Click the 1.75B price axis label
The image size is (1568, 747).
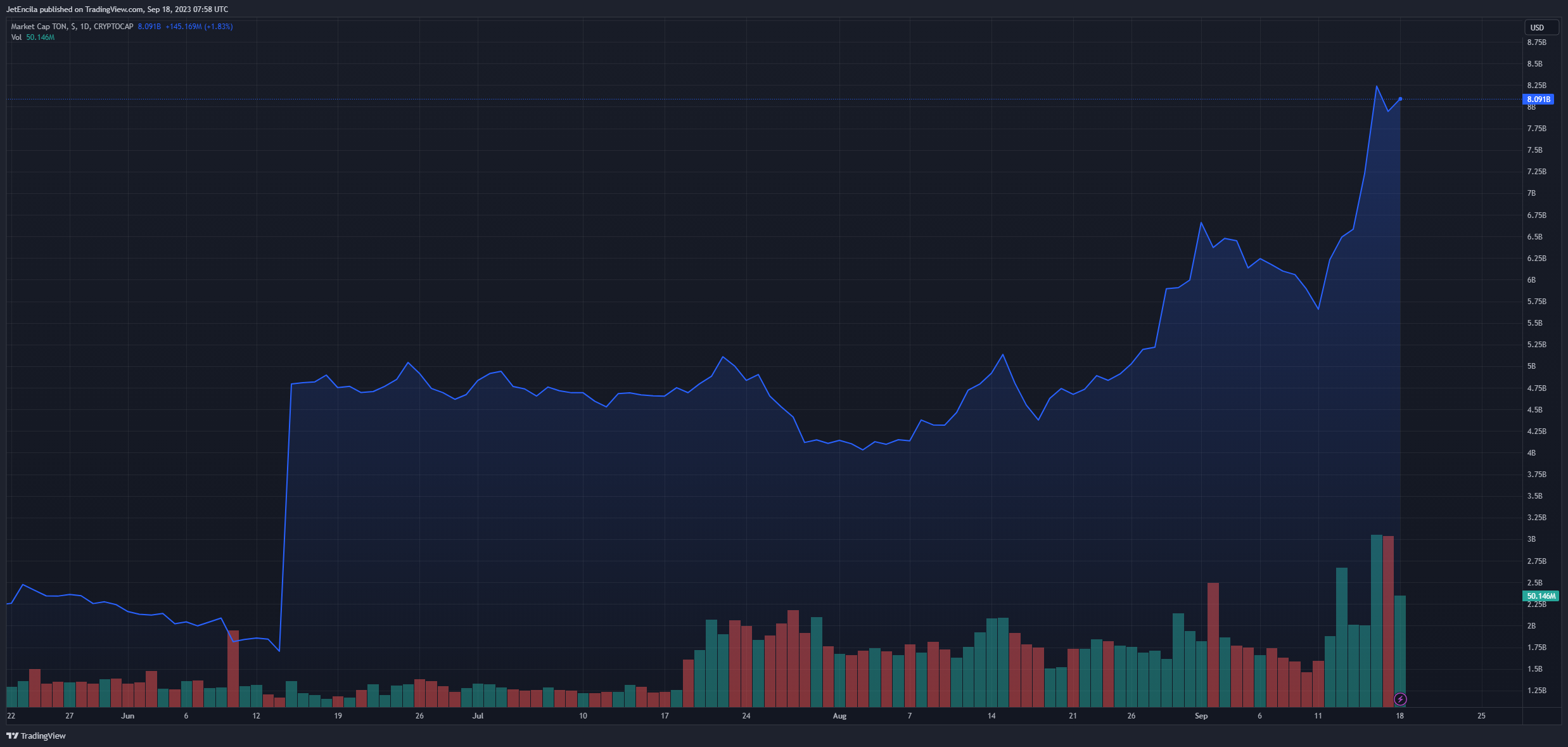pyautogui.click(x=1537, y=648)
